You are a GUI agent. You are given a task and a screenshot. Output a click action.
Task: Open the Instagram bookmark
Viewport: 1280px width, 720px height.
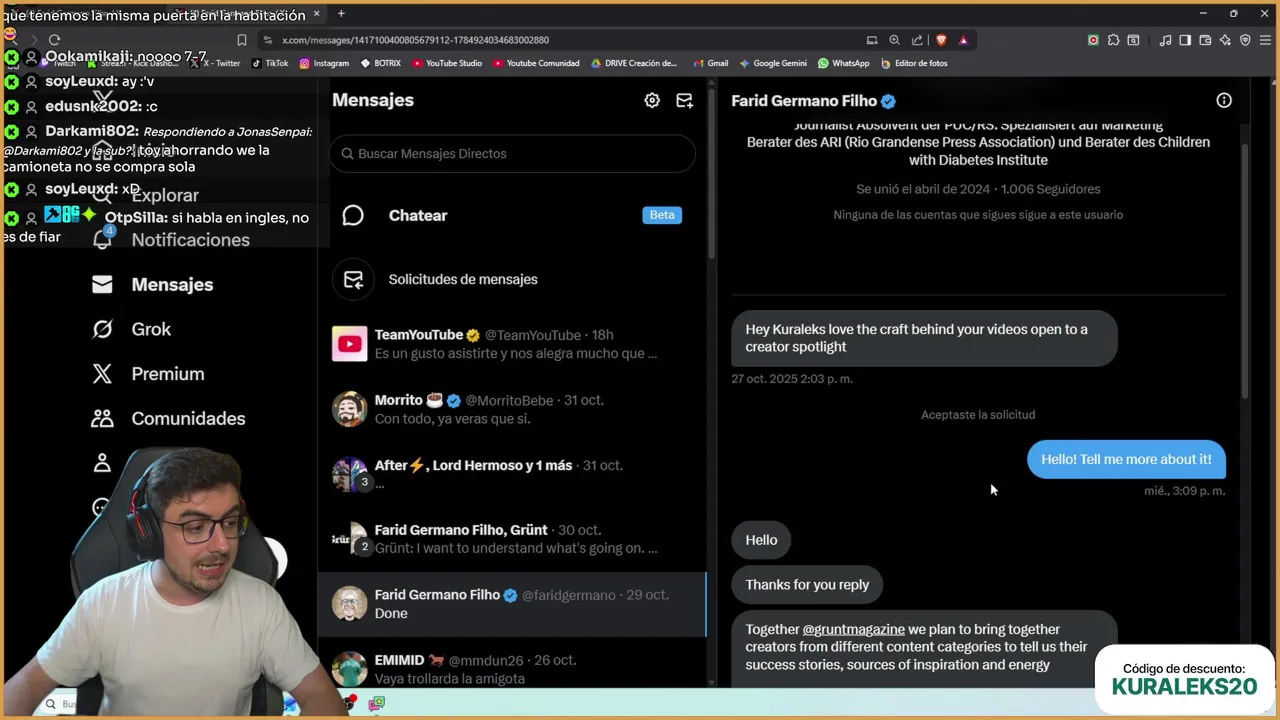324,63
